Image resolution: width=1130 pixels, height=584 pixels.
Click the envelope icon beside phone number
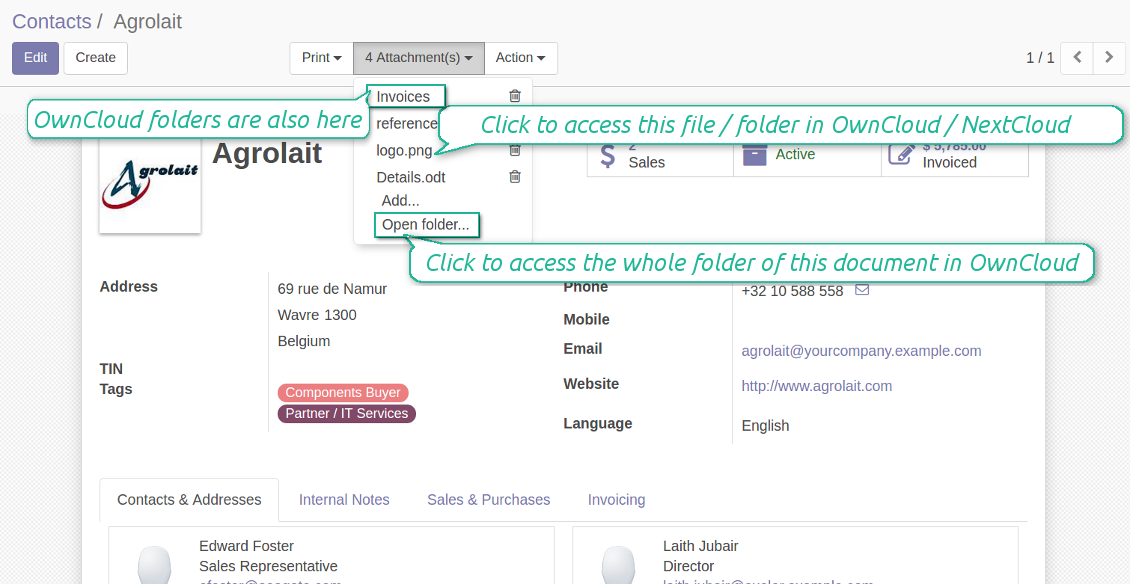point(862,290)
